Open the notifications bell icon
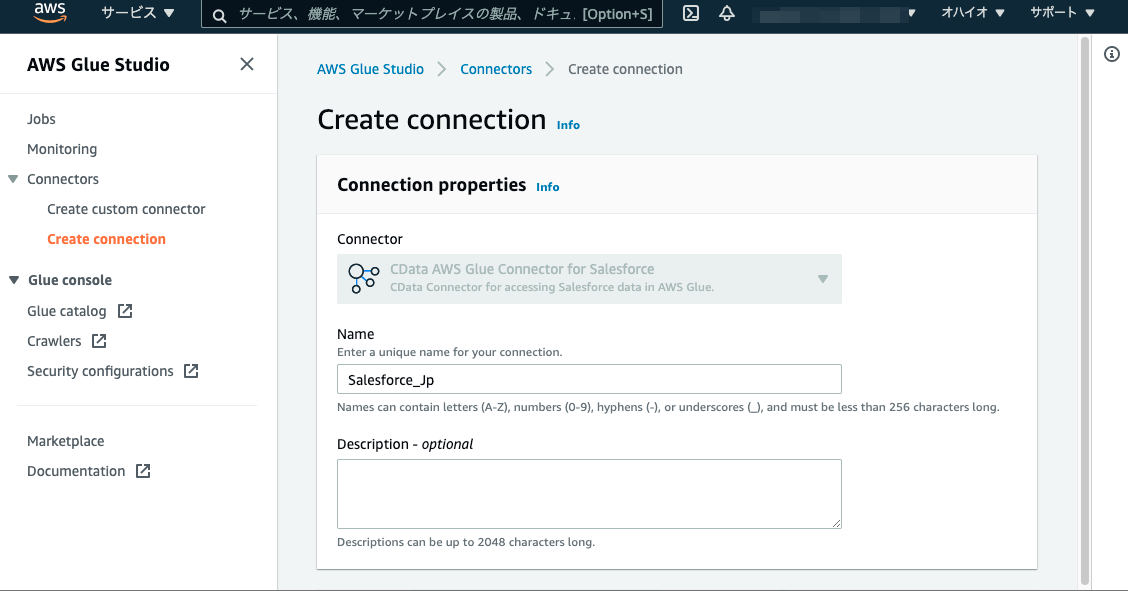The image size is (1128, 591). [x=727, y=13]
